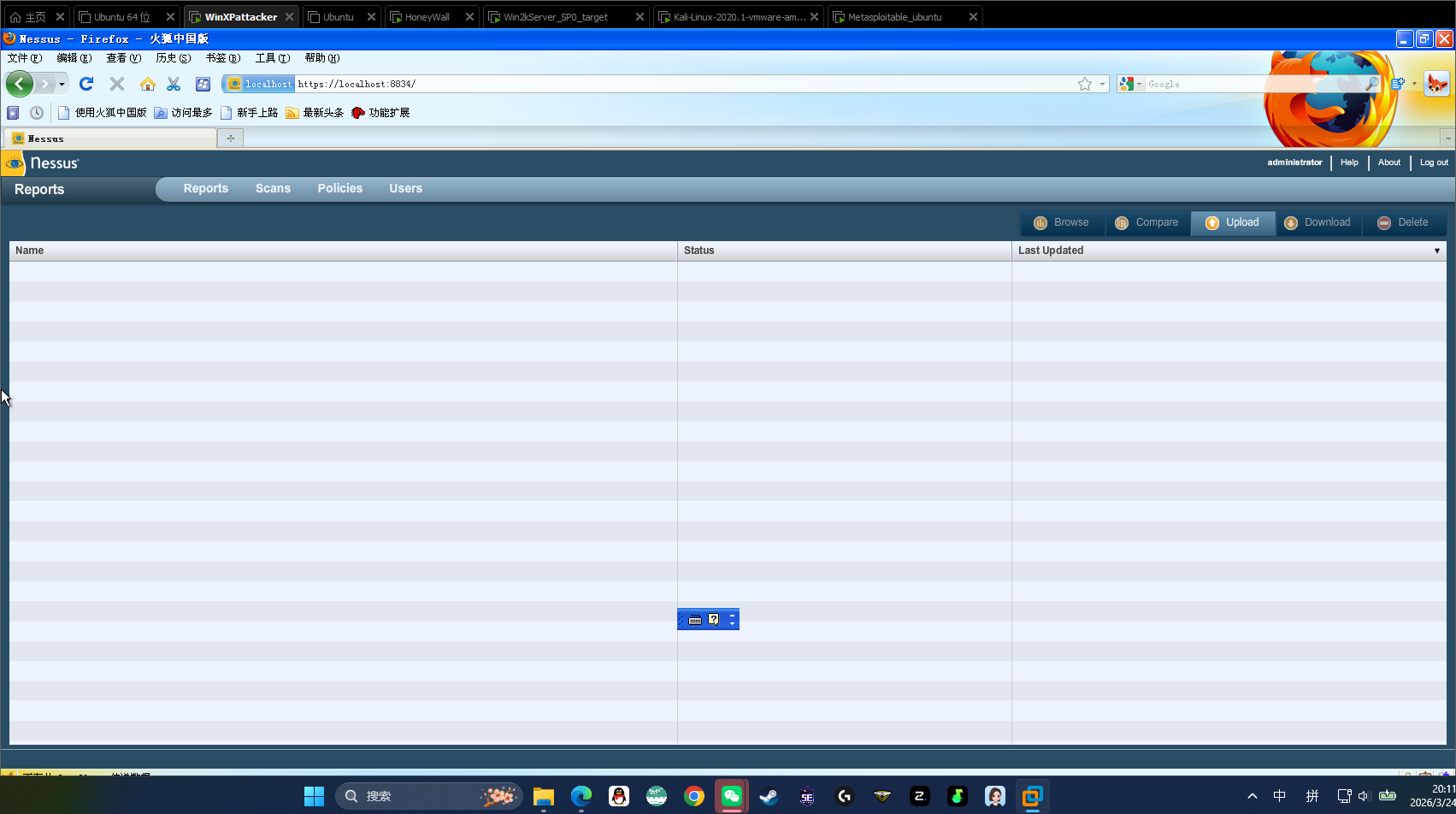The width and height of the screenshot is (1456, 814).
Task: Go back with the green Back arrow
Action: [20, 84]
